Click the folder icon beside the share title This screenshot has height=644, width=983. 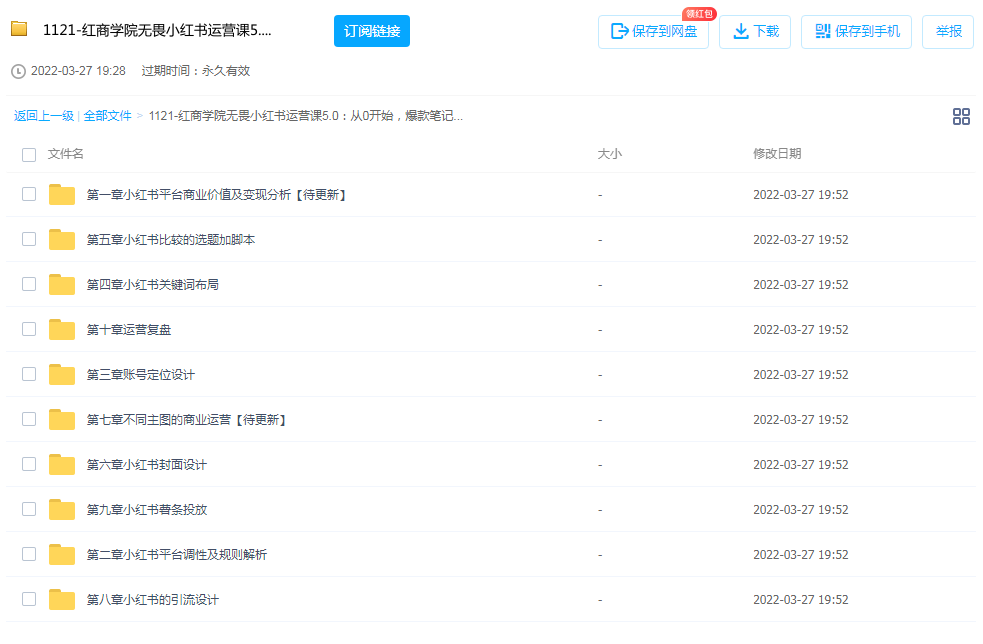[x=19, y=29]
